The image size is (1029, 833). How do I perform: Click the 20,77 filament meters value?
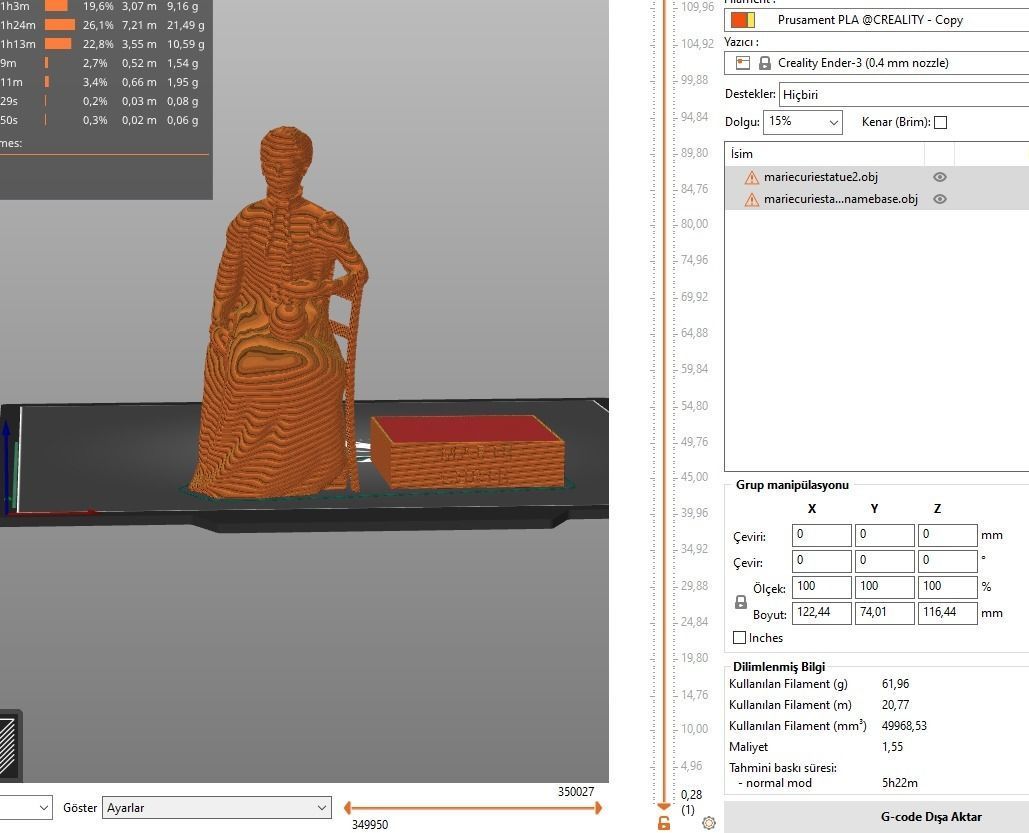click(x=896, y=705)
